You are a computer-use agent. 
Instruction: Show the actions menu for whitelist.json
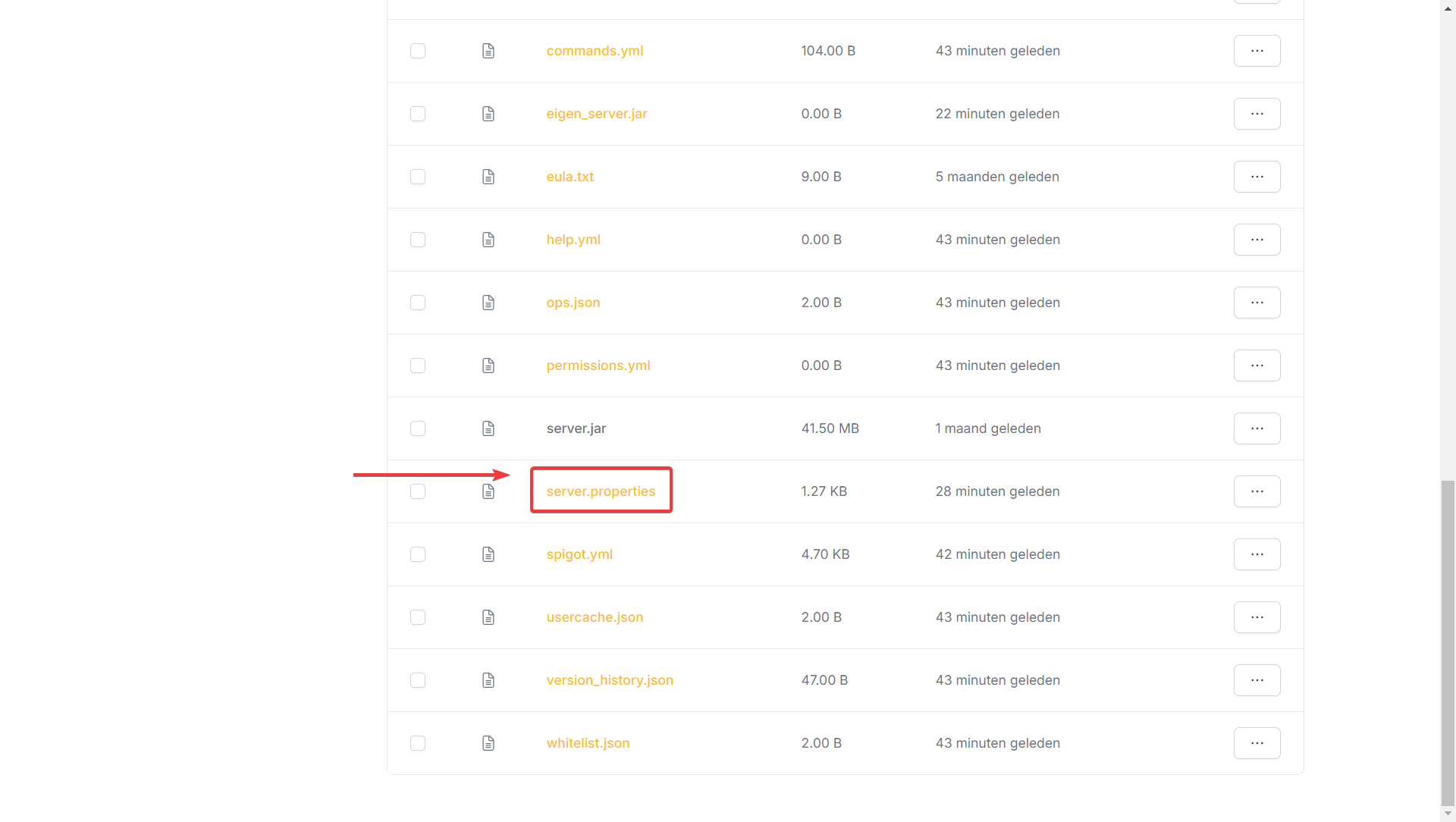click(1257, 743)
